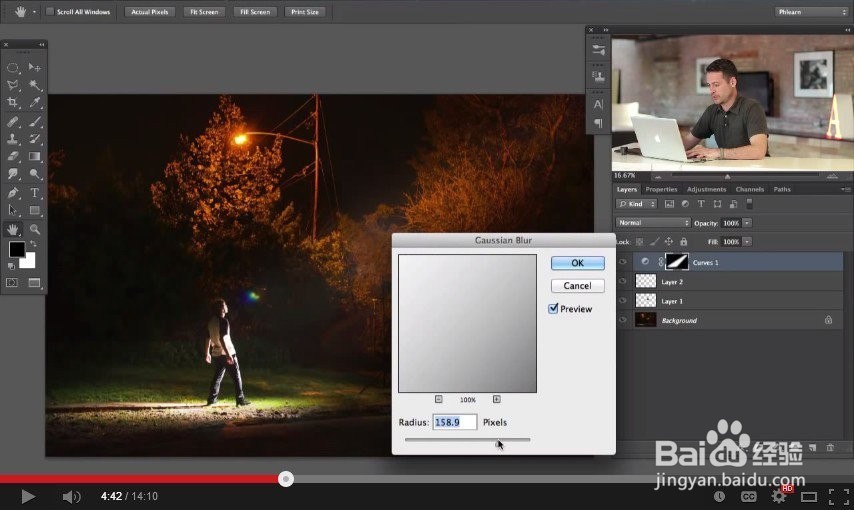This screenshot has height=510, width=854.
Task: Change the screen mode
Action: point(34,283)
